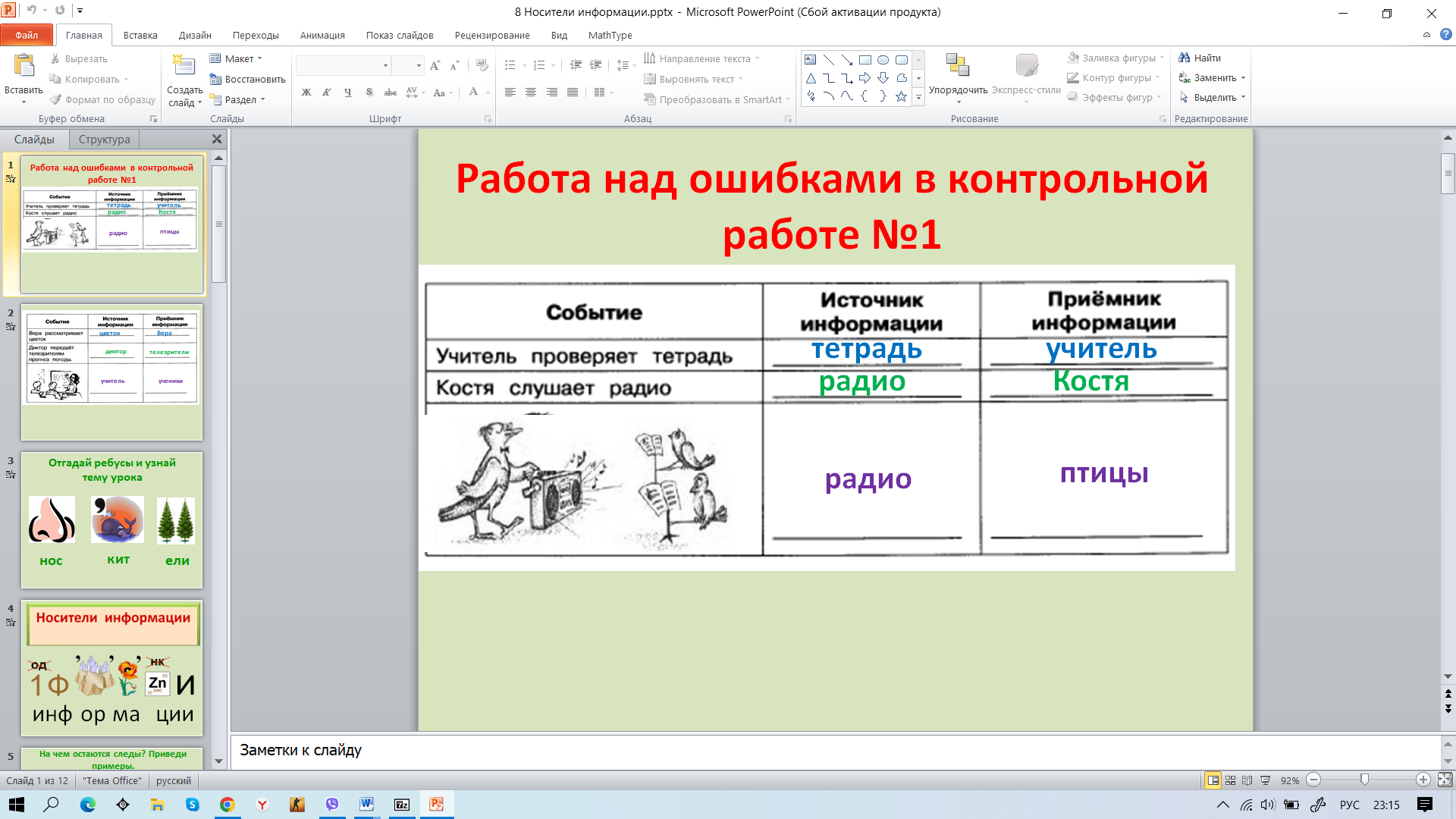Open Windows Start menu

(16, 805)
